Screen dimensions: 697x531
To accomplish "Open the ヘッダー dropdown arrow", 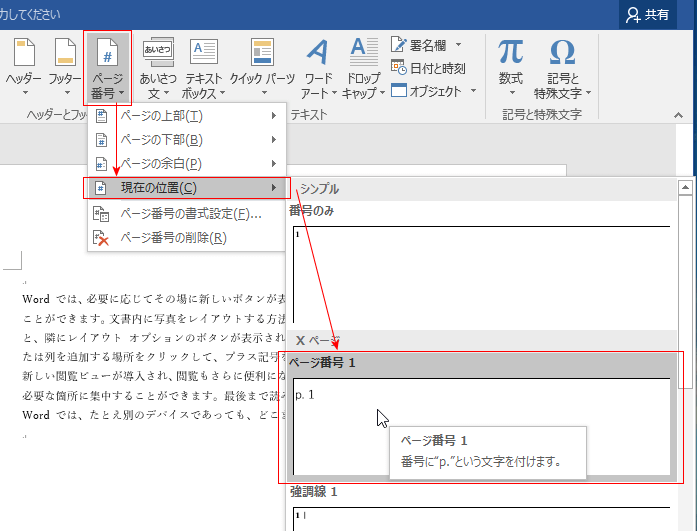I will pyautogui.click(x=25, y=93).
